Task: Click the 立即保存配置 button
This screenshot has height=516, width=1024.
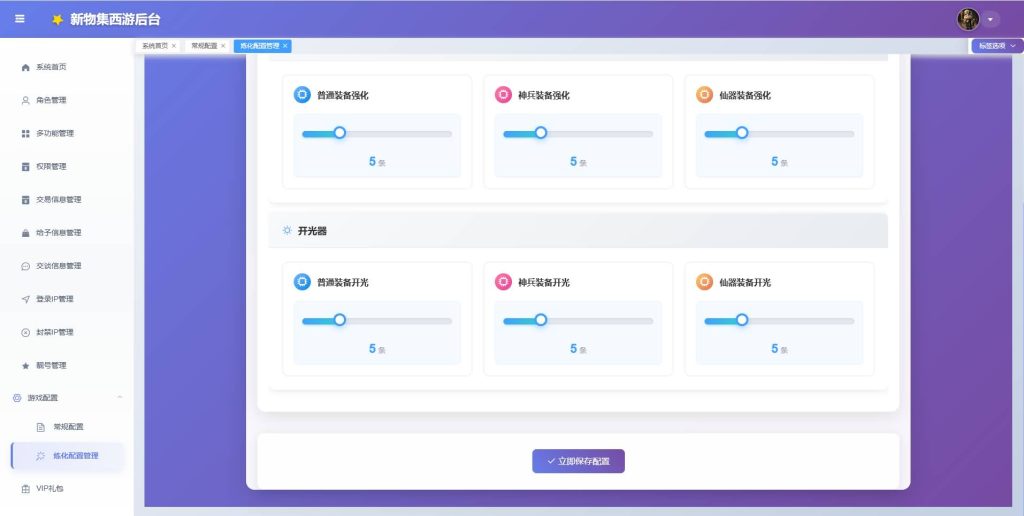Action: tap(578, 461)
